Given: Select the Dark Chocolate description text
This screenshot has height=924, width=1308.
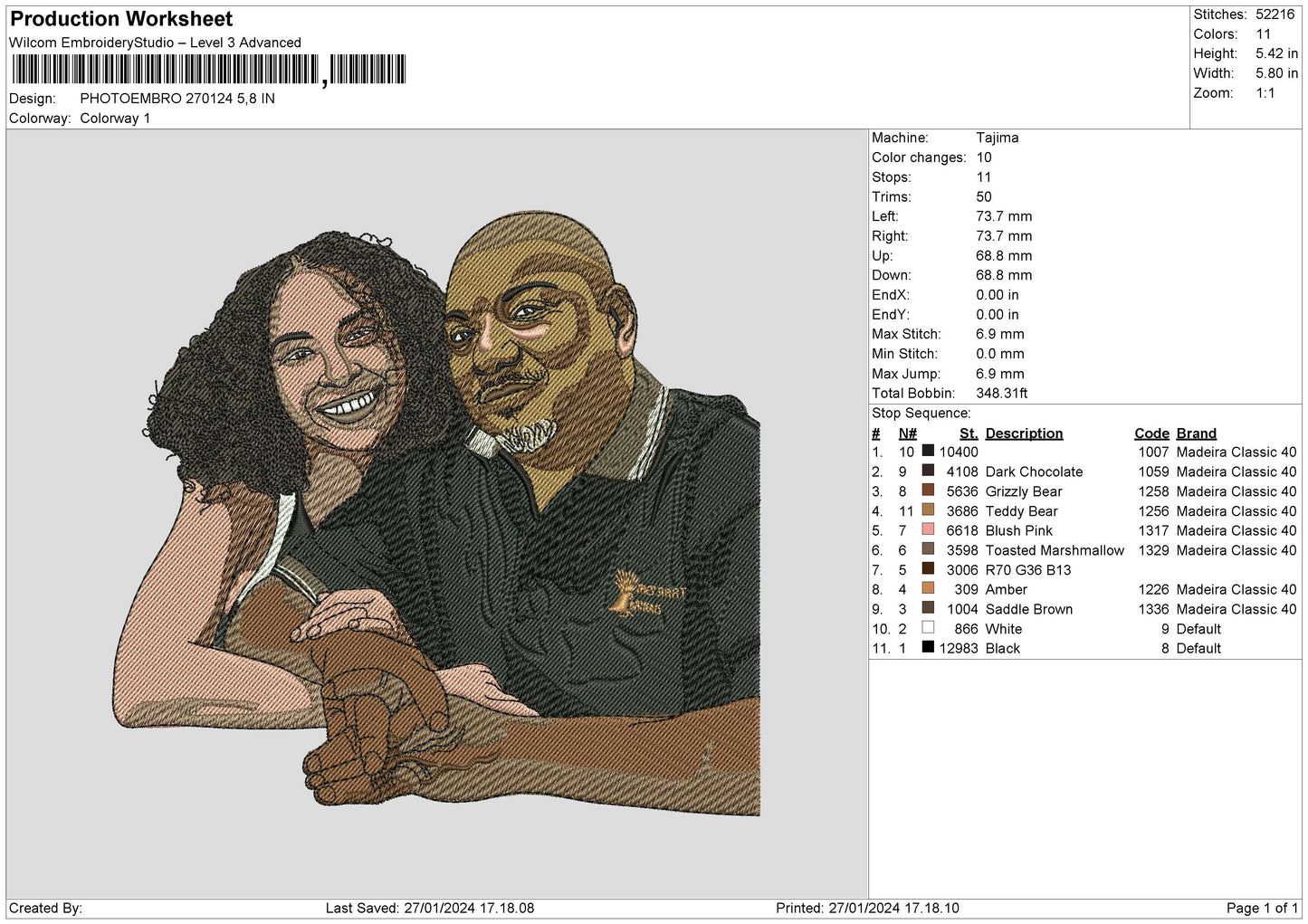Looking at the screenshot, I should 1034,472.
